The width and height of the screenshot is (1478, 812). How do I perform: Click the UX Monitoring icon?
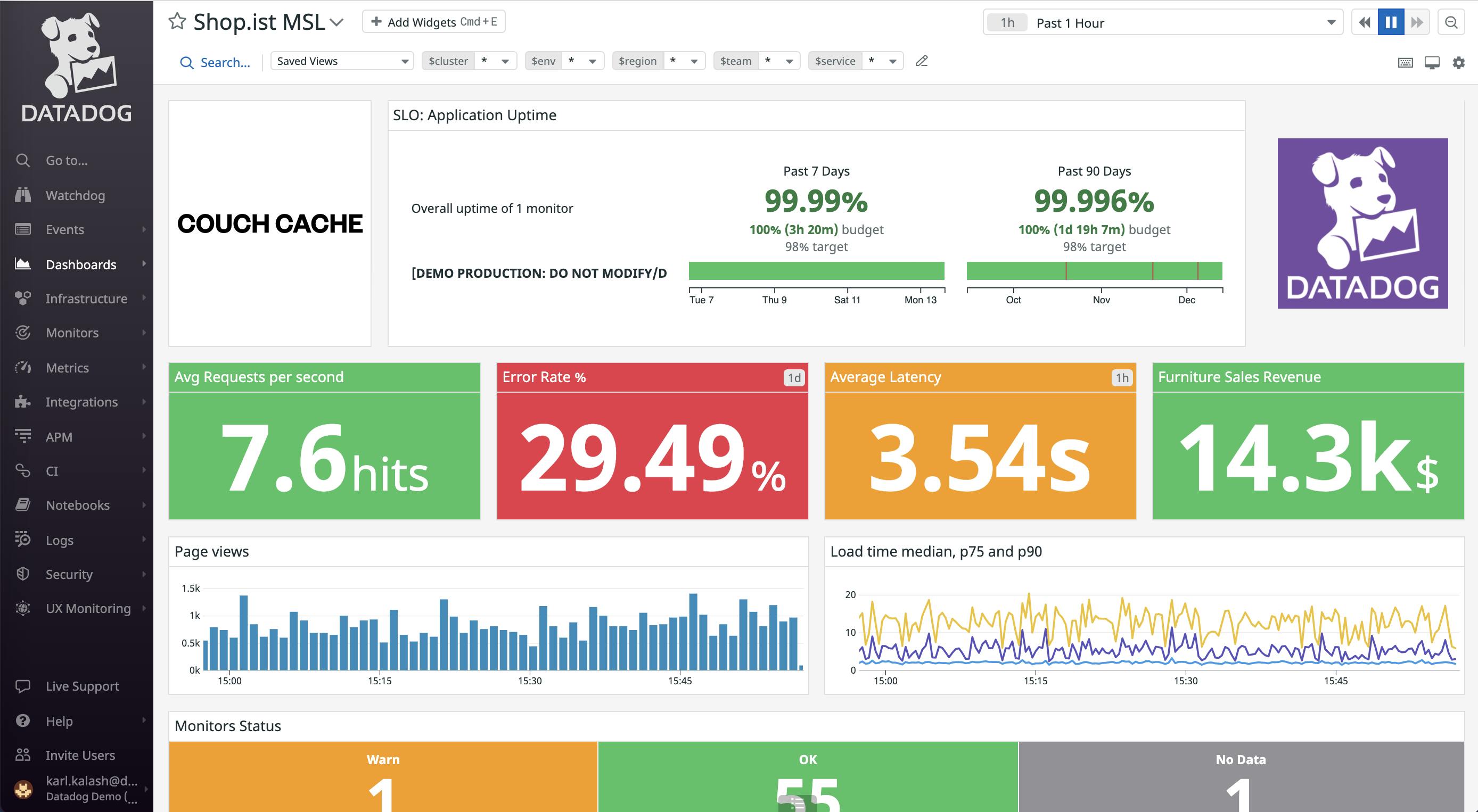tap(22, 608)
